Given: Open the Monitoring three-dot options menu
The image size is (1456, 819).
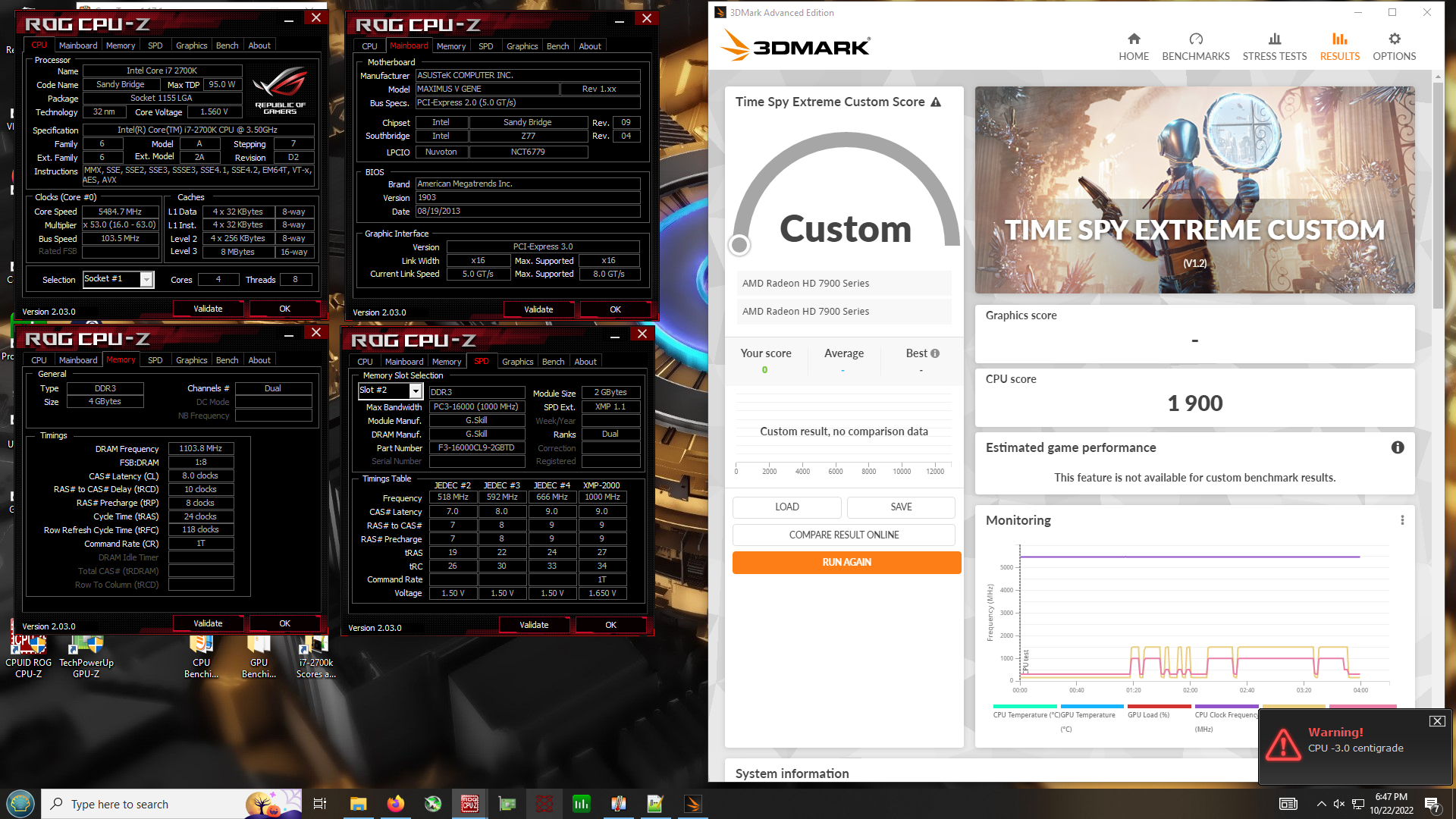Looking at the screenshot, I should [x=1402, y=520].
